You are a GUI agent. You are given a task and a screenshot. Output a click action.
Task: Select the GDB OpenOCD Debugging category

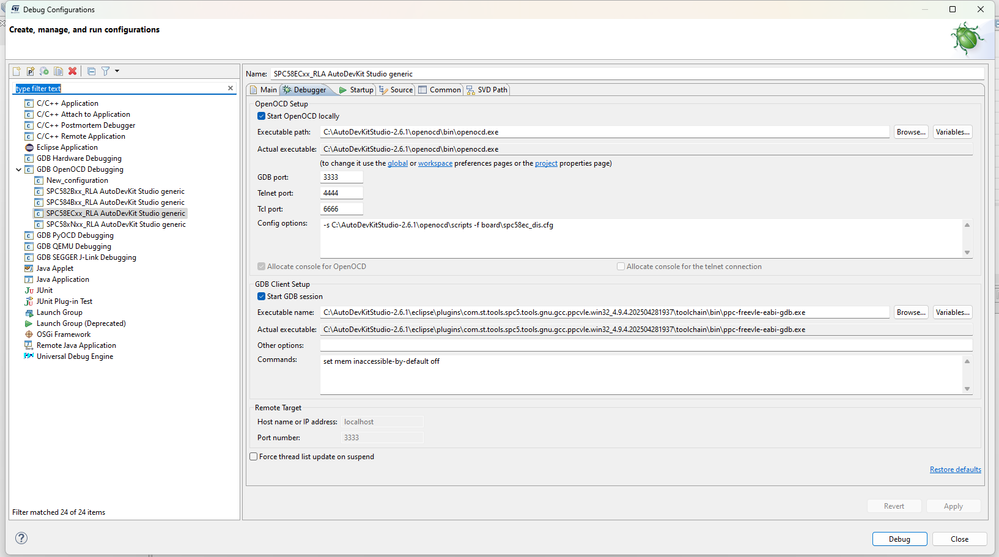pos(80,170)
